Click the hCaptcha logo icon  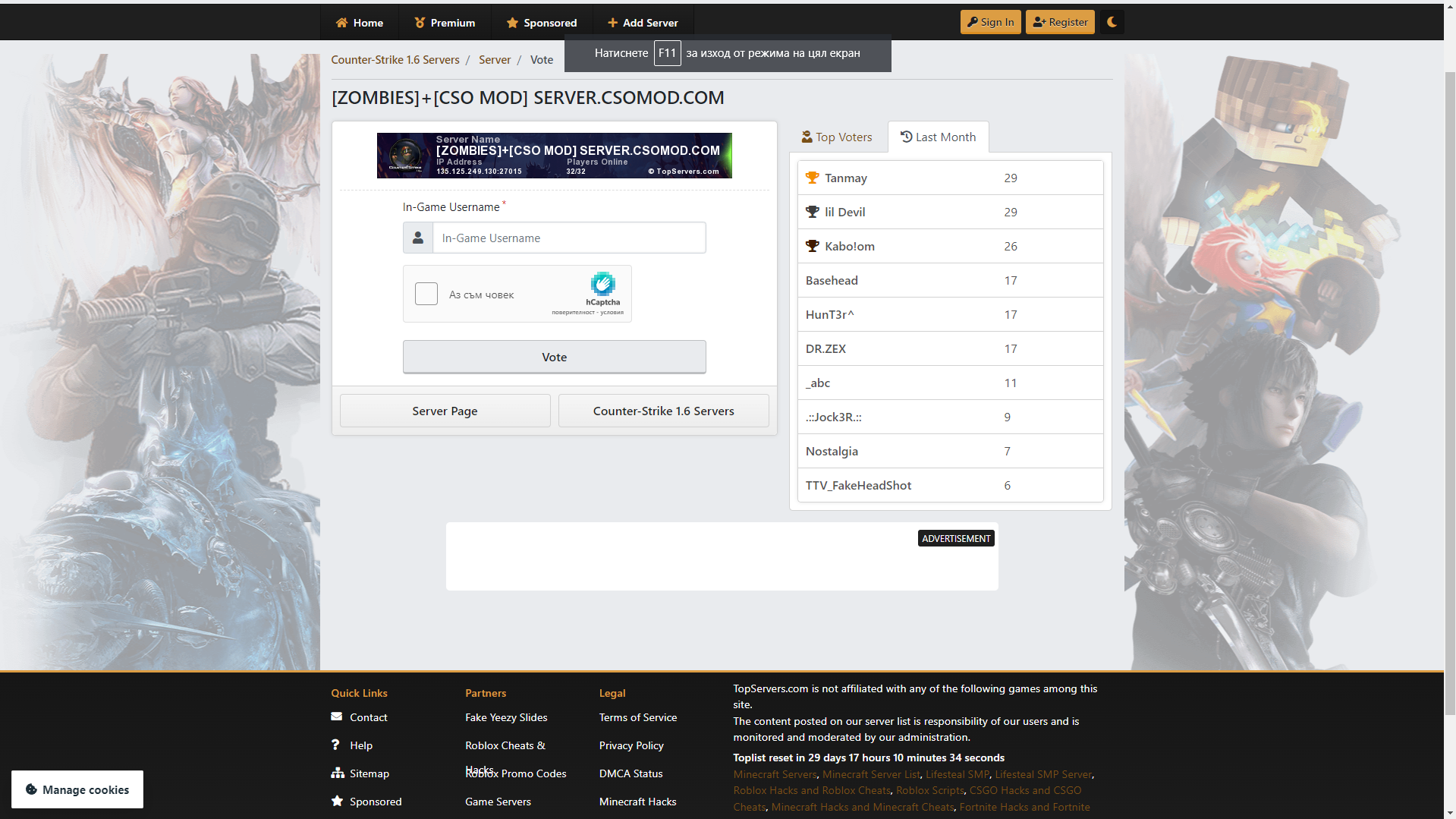[x=602, y=285]
